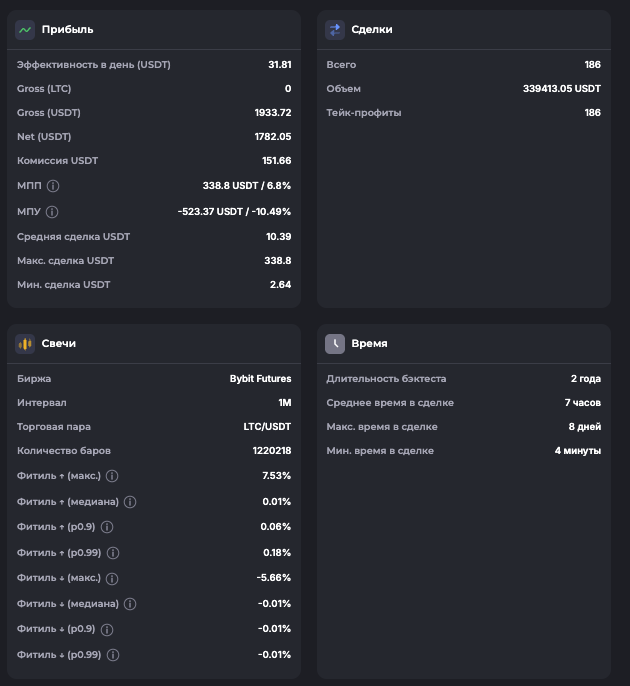This screenshot has width=630, height=686.
Task: Show info for Фитиль ↓ (p0.99)
Action: (113, 655)
